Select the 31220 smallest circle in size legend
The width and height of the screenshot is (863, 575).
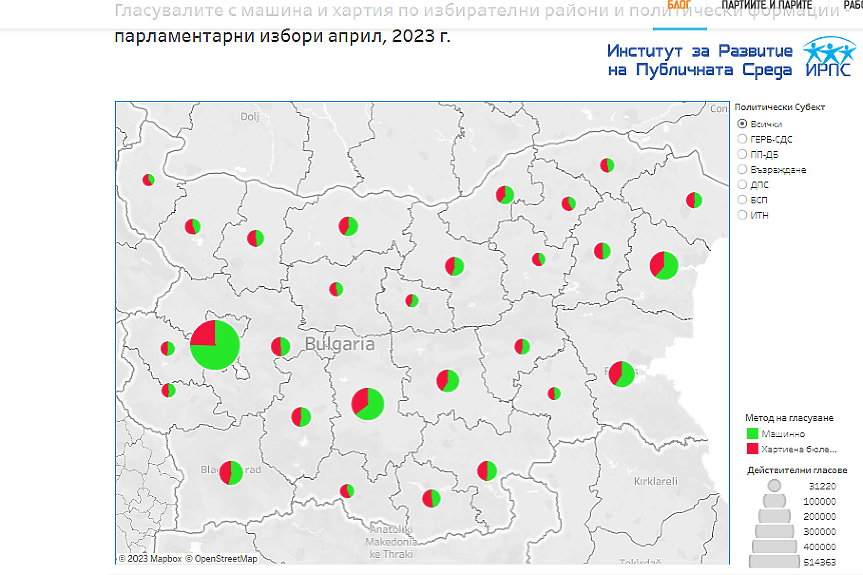tap(774, 486)
